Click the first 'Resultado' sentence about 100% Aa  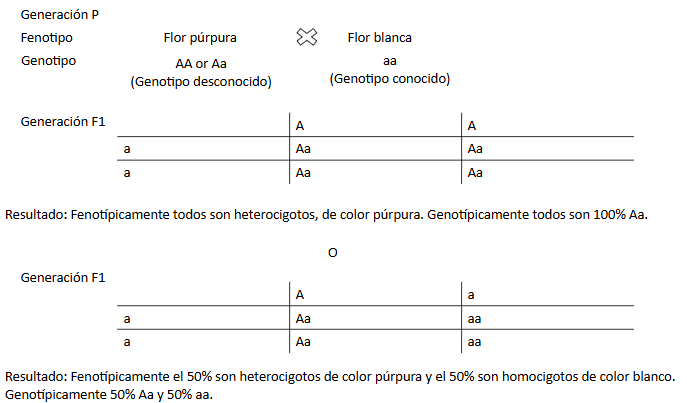click(x=326, y=215)
